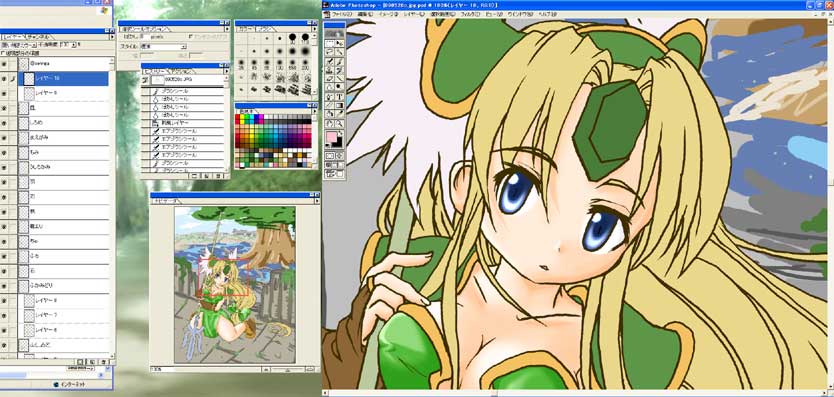Click the ぼかし feather input field
The height and width of the screenshot is (397, 834).
(146, 37)
